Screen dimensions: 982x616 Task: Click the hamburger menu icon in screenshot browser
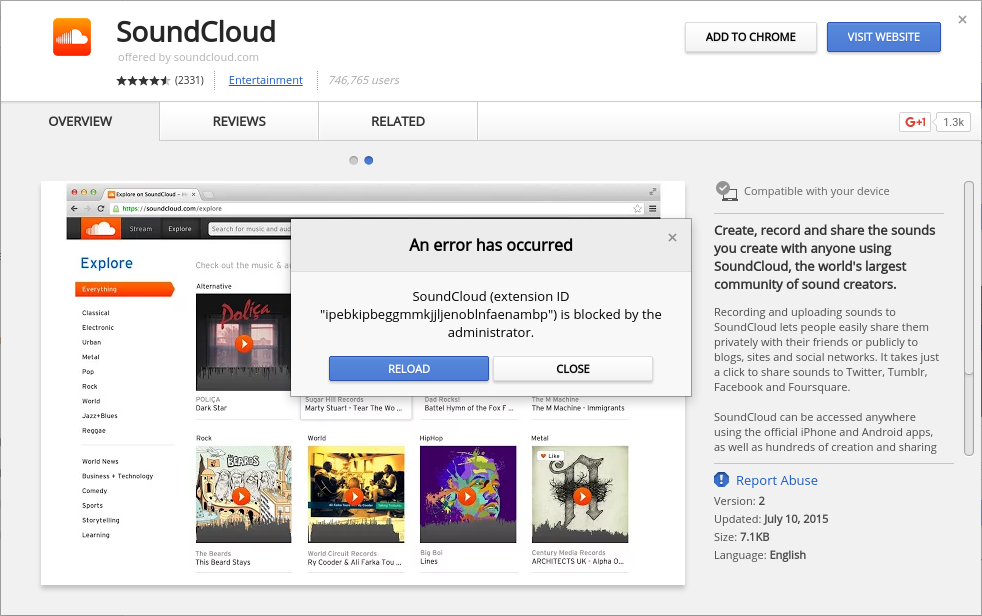click(x=653, y=208)
